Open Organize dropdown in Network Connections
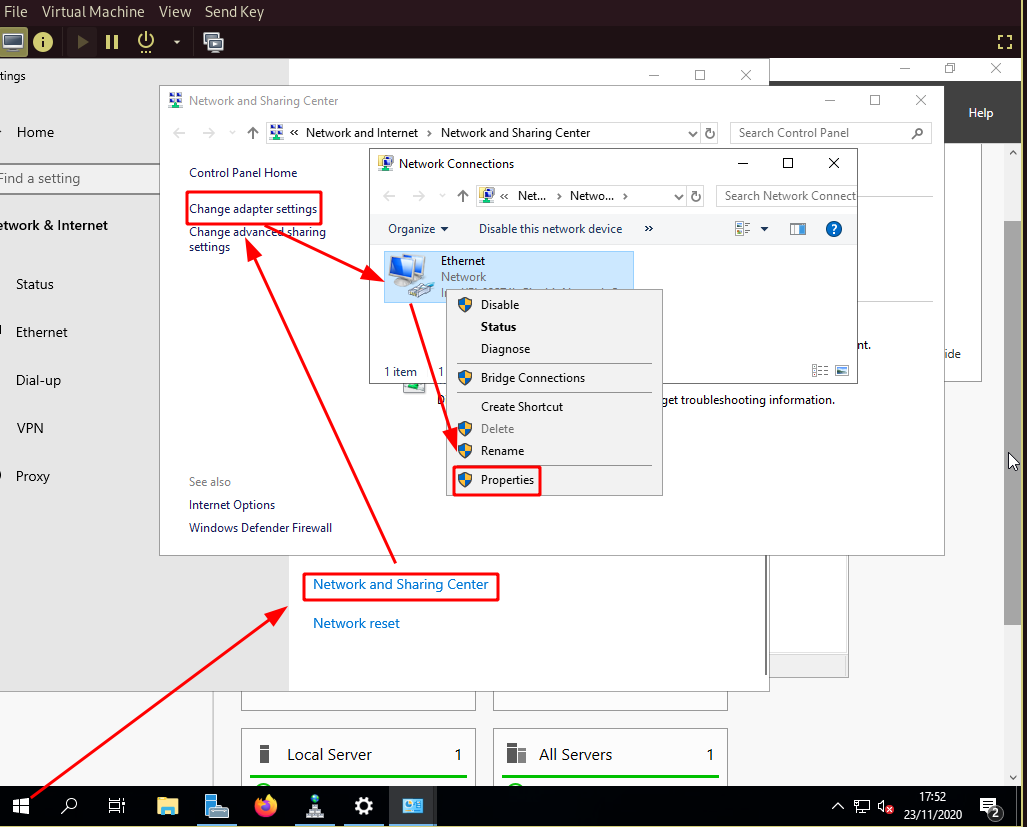Viewport: 1027px width, 827px height. click(x=418, y=229)
